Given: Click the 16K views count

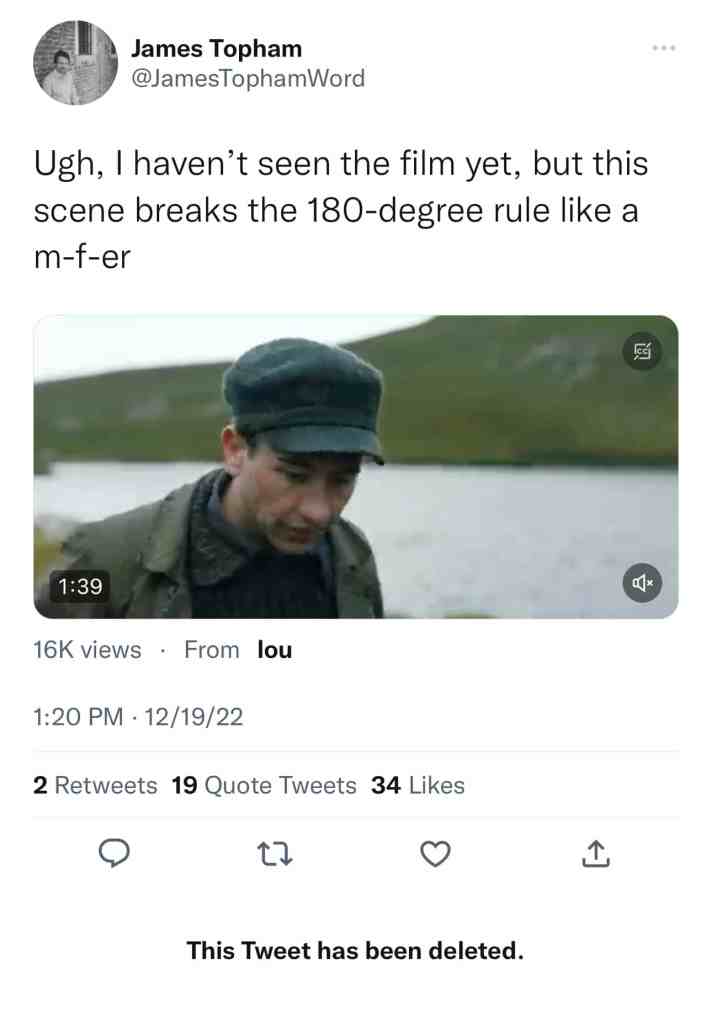Looking at the screenshot, I should click(87, 650).
